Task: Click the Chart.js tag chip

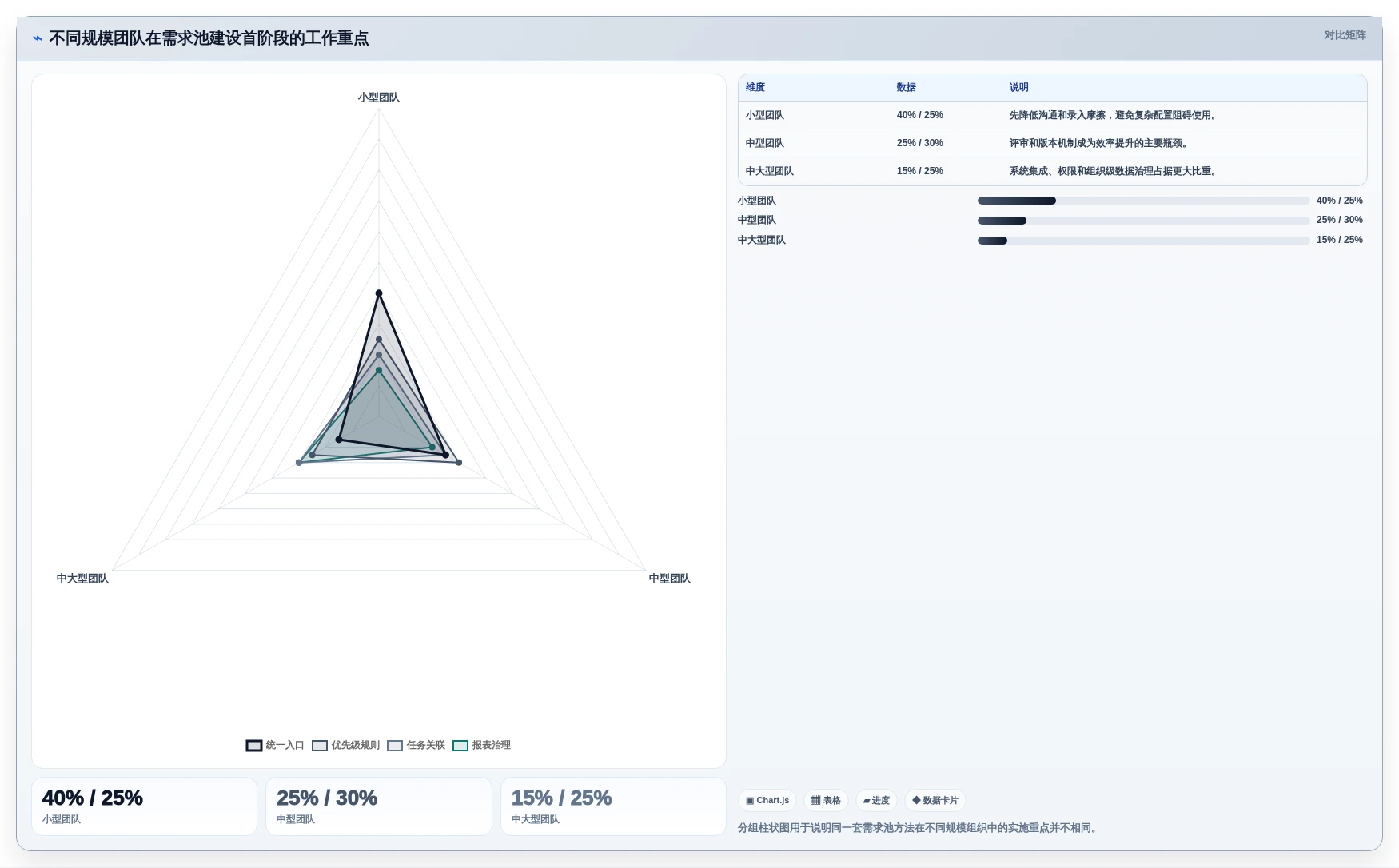Action: [x=767, y=800]
